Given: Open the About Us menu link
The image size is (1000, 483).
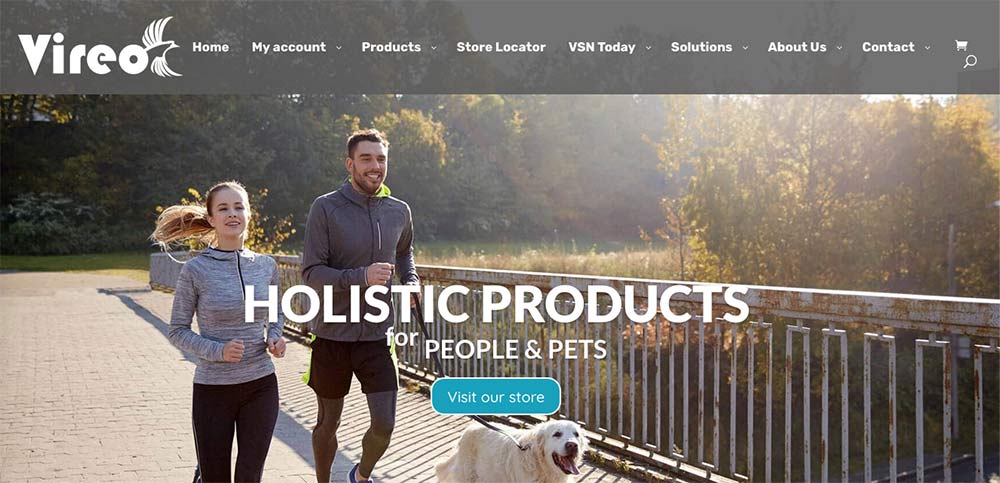Looking at the screenshot, I should pos(797,47).
